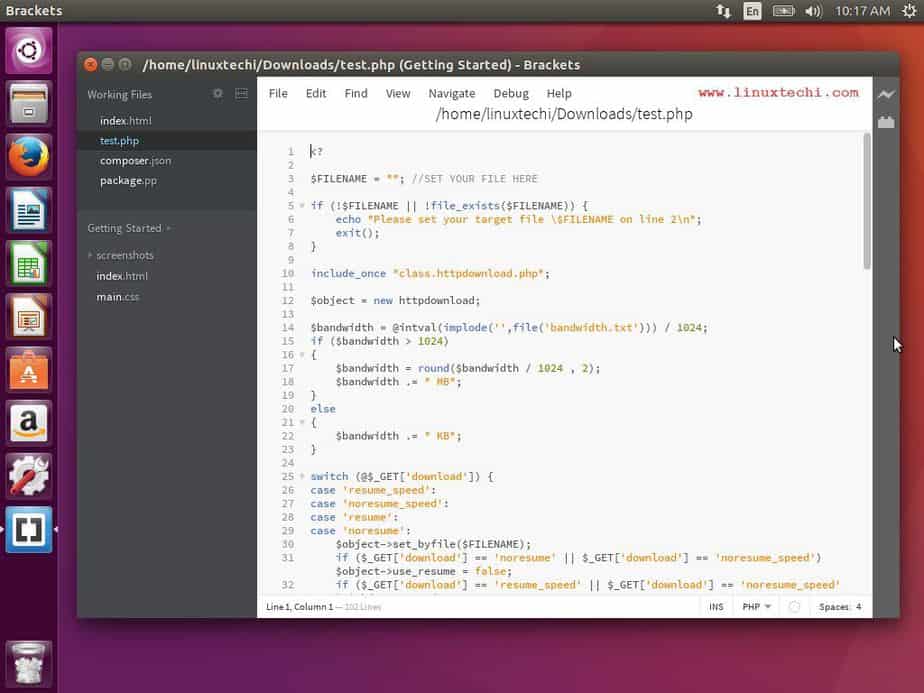This screenshot has width=924, height=693.
Task: Open Ubuntu Dash search icon
Action: tap(28, 51)
